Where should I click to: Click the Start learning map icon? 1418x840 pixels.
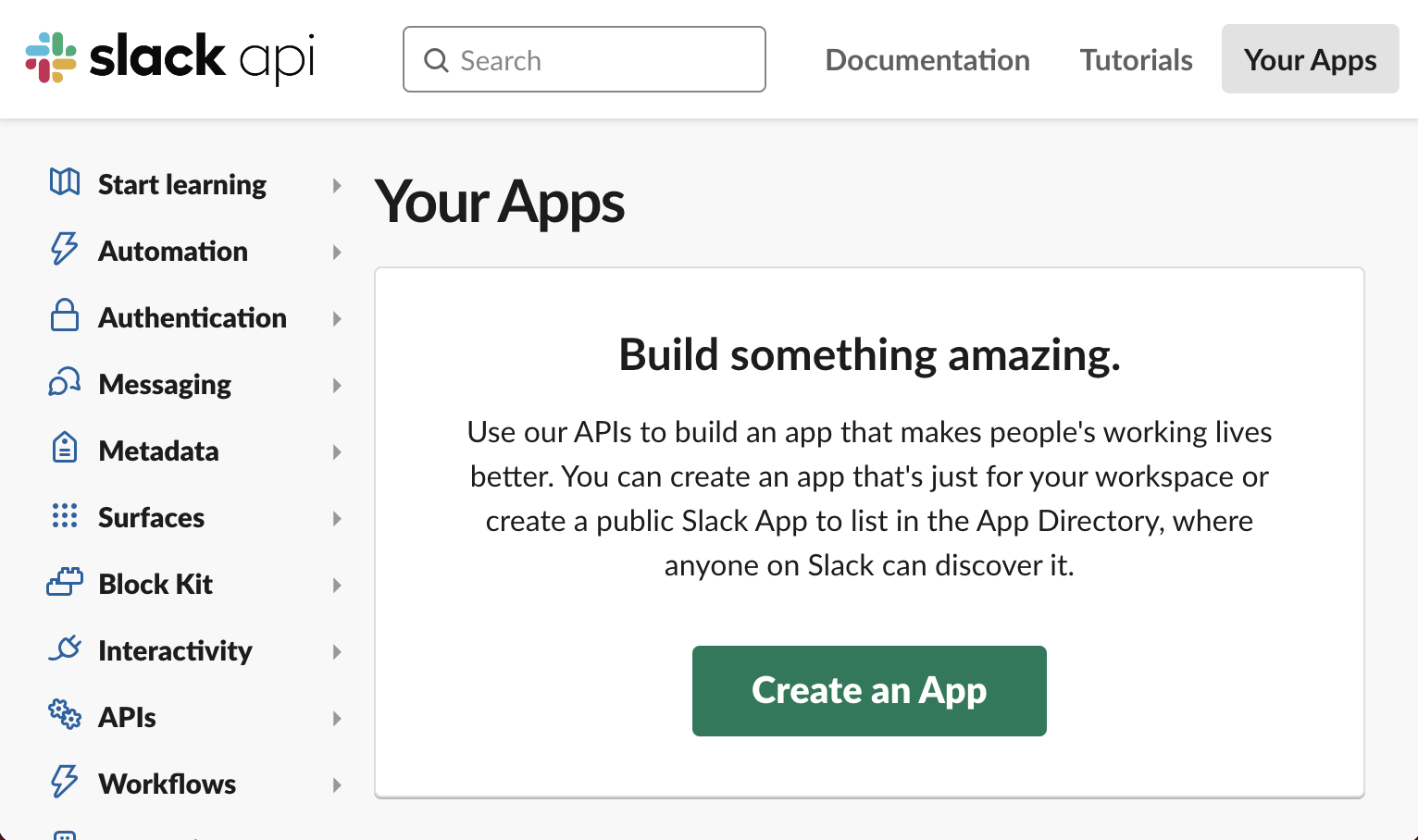click(x=65, y=181)
